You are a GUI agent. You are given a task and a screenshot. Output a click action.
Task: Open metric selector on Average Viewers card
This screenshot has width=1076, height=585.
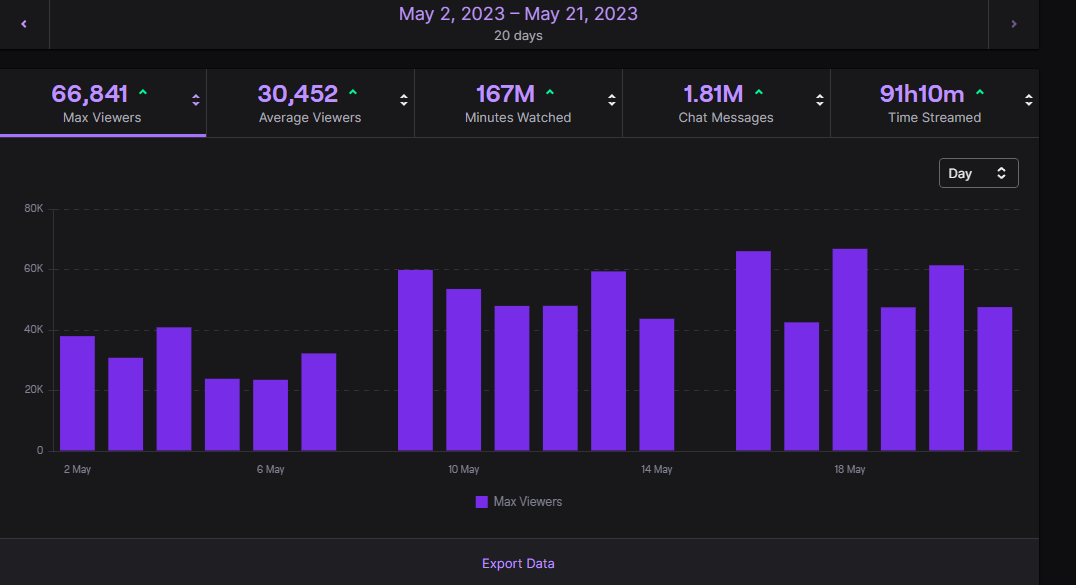pos(404,100)
